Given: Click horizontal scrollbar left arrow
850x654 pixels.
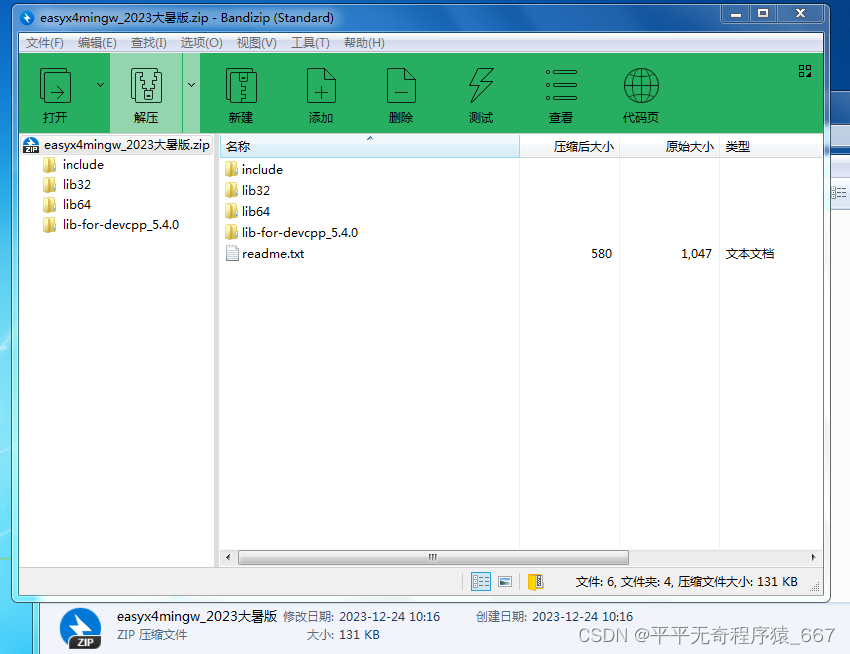Looking at the screenshot, I should coord(228,557).
